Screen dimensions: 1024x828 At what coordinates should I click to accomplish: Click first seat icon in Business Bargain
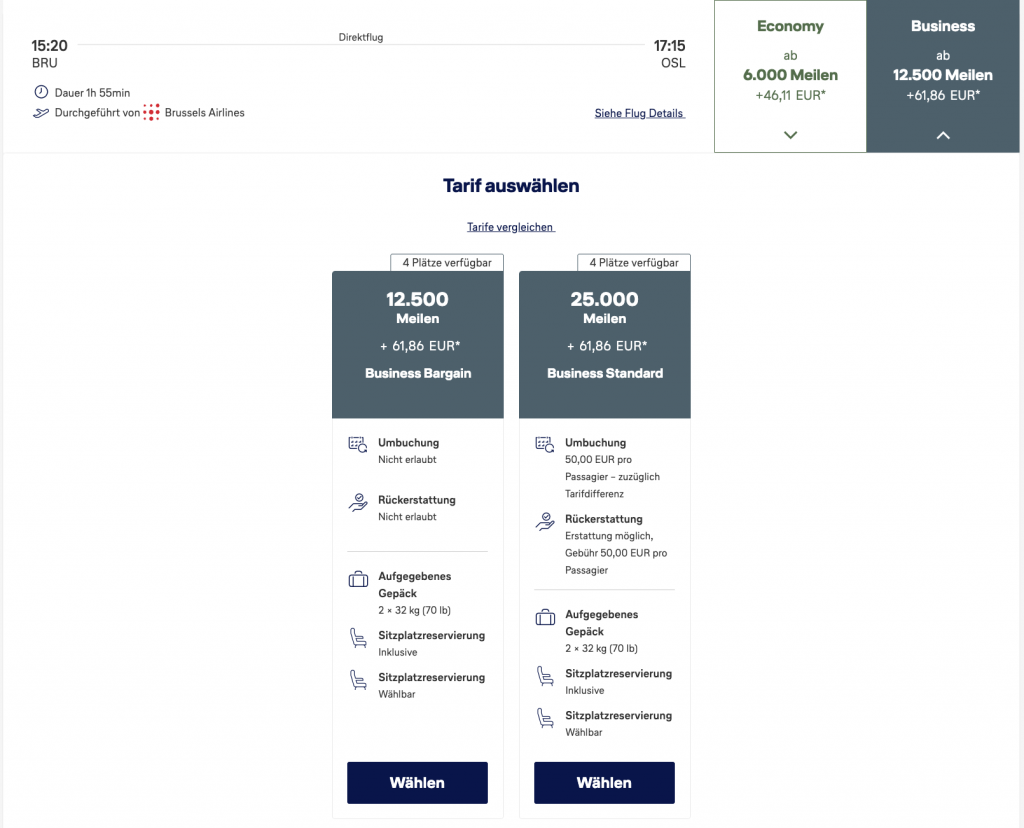tap(358, 638)
